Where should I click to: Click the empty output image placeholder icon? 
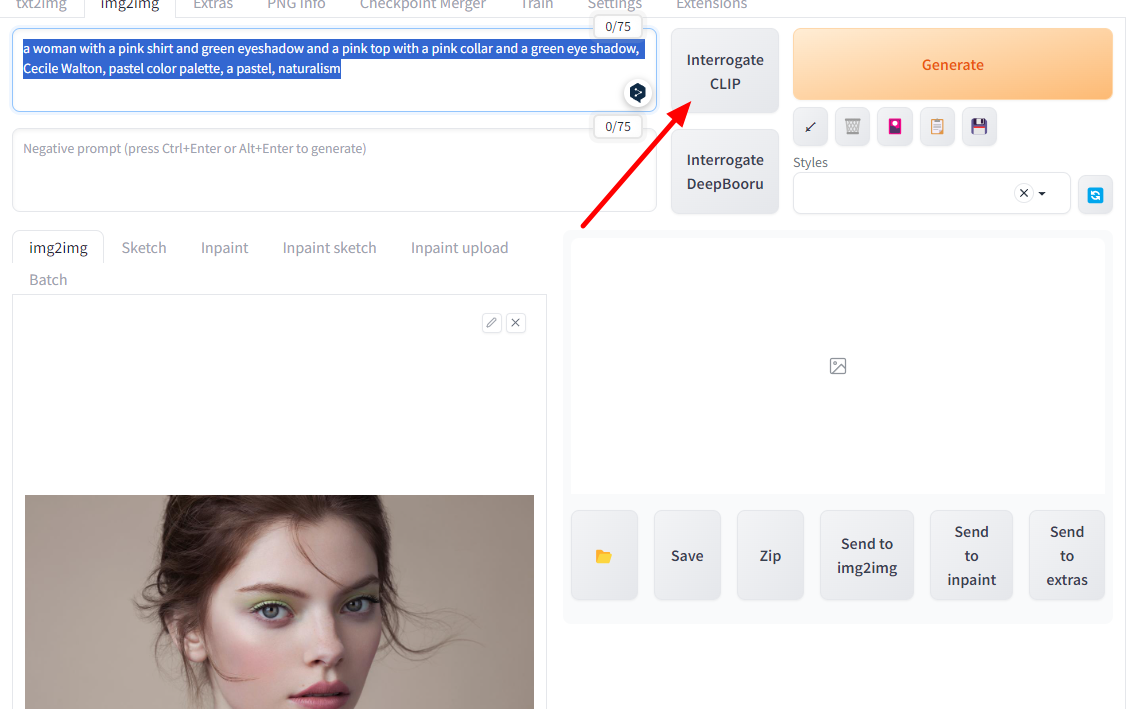(837, 366)
